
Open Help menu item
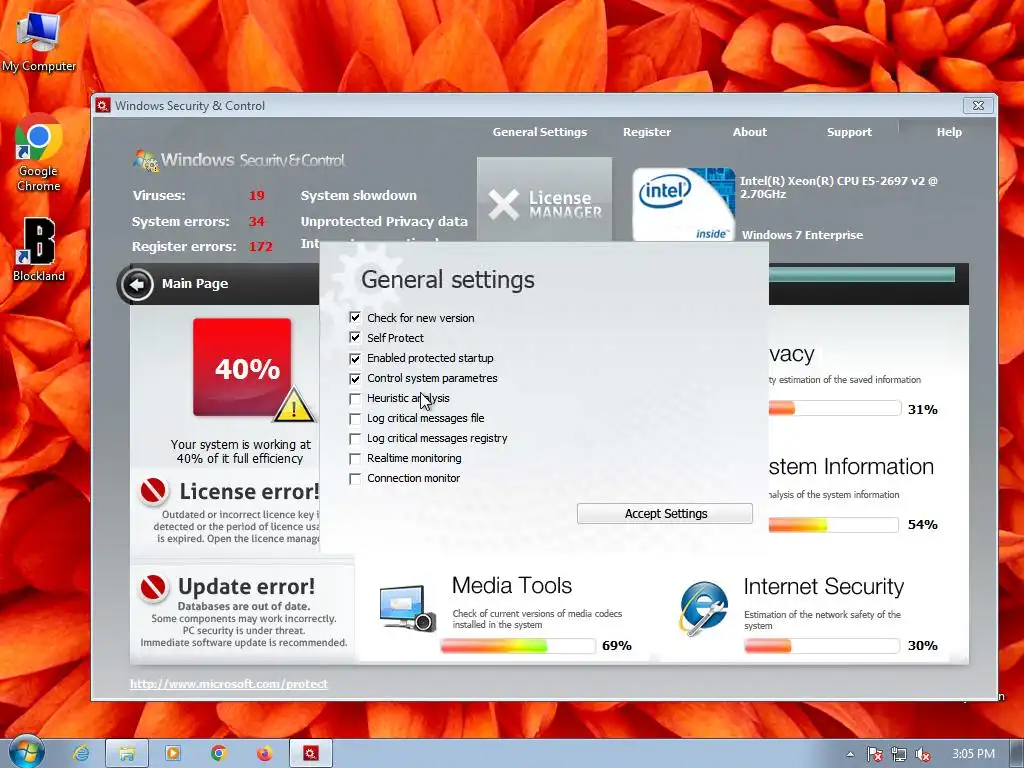pos(949,132)
